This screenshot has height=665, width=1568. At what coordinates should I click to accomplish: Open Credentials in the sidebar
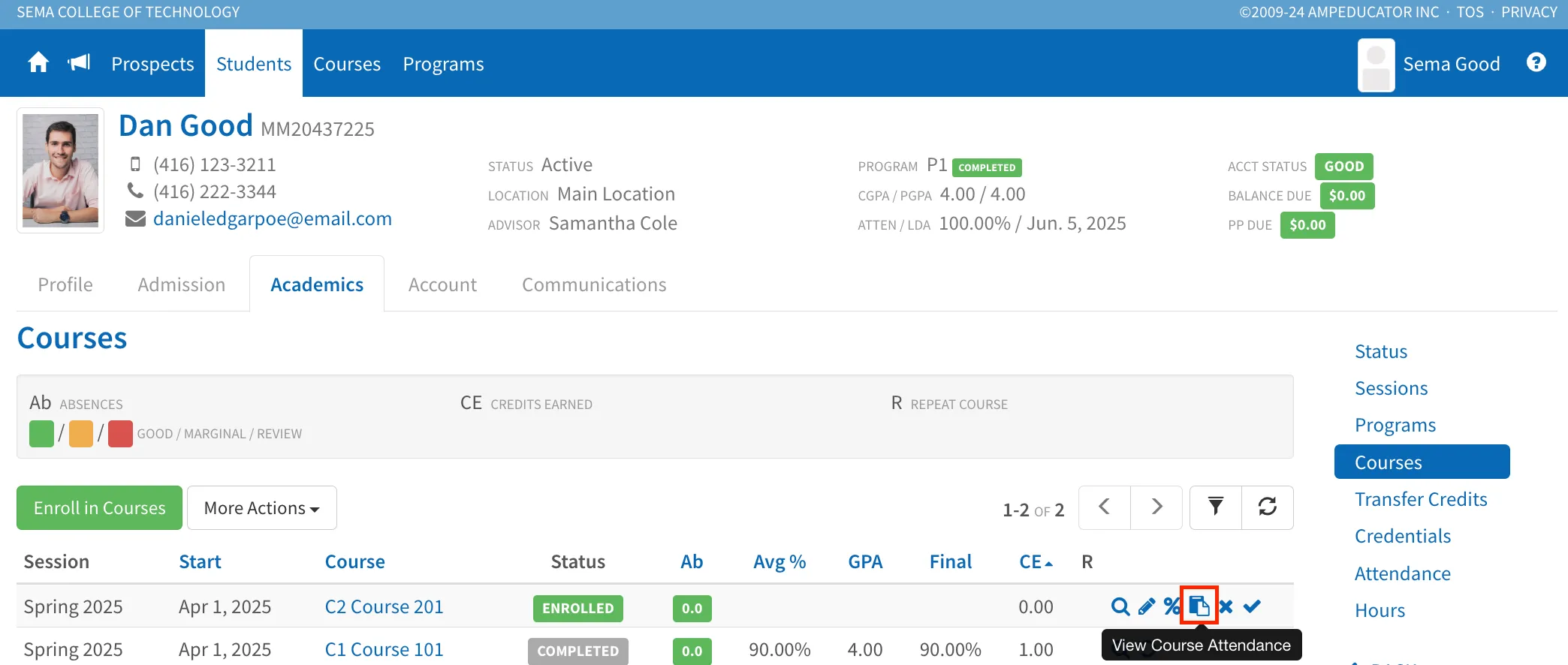tap(1403, 536)
